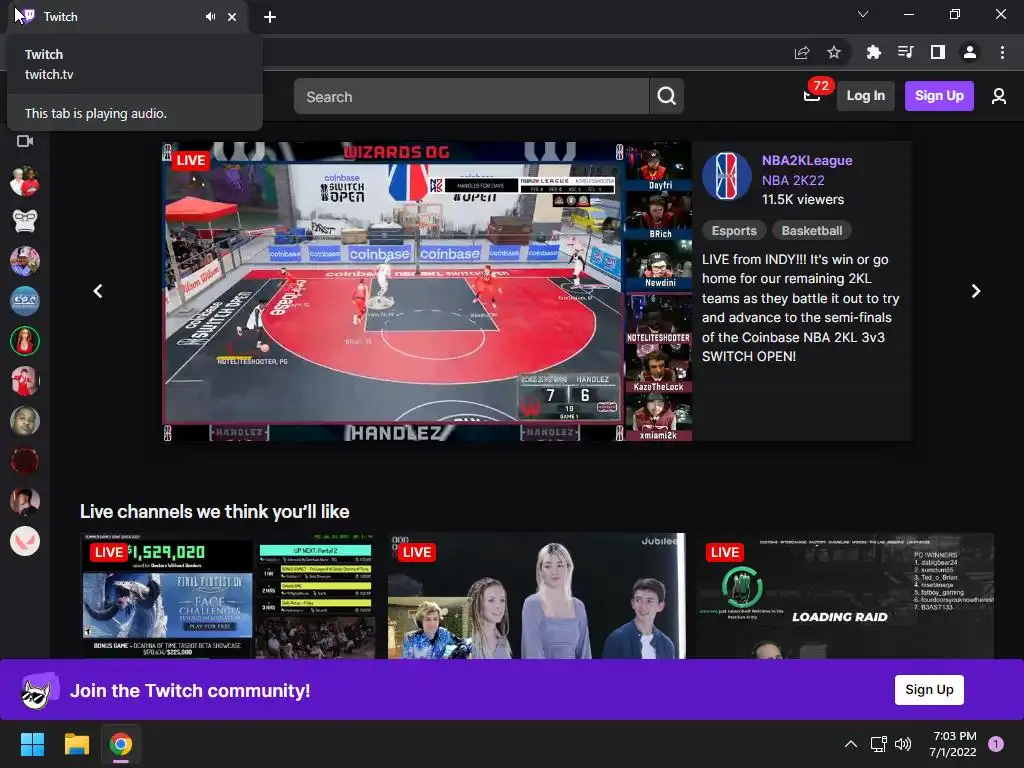Screen dimensions: 1024x768
Task: Open the media controls icon in Chrome
Action: 905,52
